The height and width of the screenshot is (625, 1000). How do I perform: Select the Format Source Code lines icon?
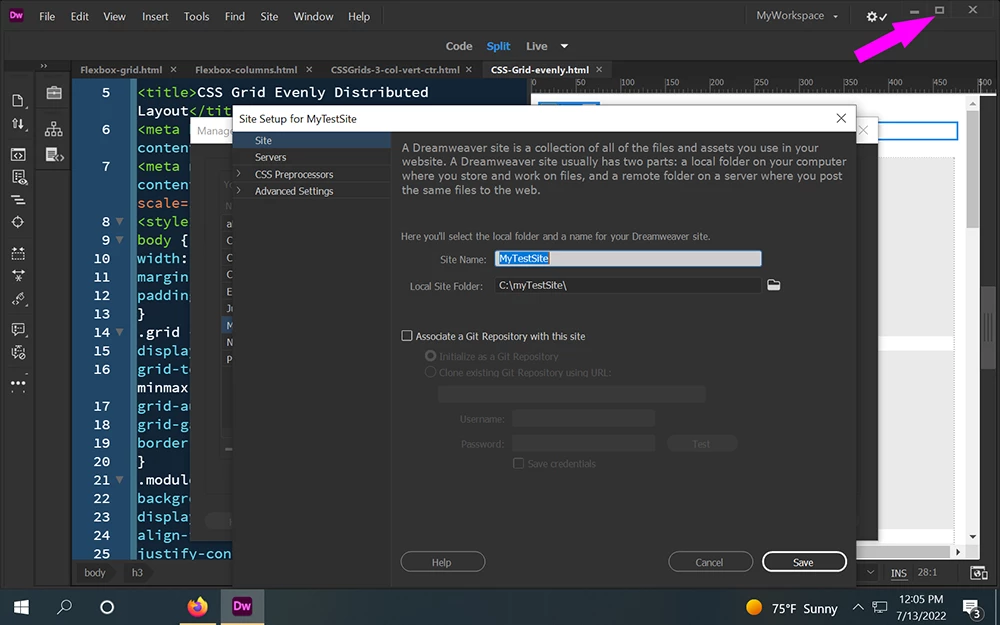coord(18,200)
